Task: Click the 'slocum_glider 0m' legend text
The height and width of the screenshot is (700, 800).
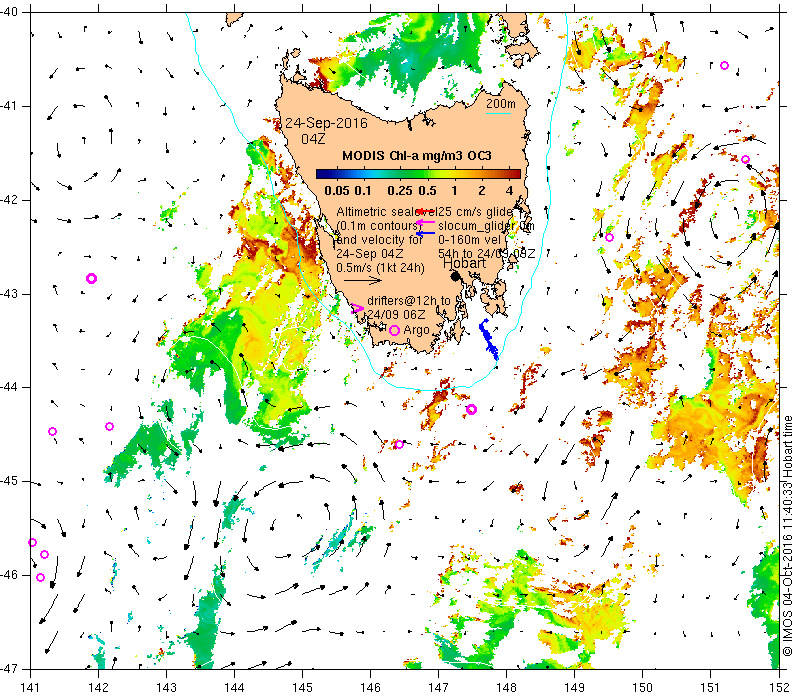Action: (486, 226)
